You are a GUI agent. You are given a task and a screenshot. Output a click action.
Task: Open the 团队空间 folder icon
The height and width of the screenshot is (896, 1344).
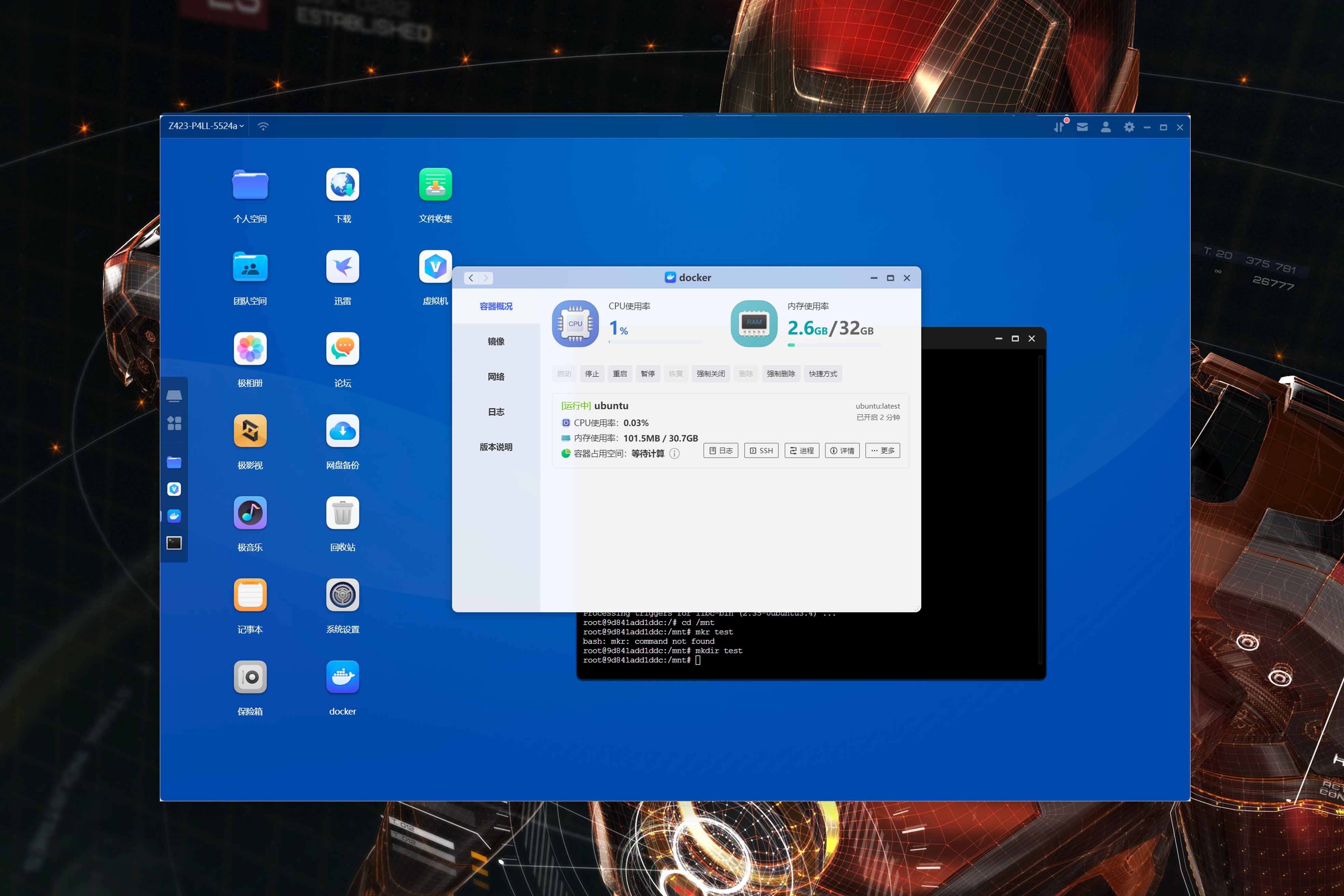pyautogui.click(x=250, y=267)
